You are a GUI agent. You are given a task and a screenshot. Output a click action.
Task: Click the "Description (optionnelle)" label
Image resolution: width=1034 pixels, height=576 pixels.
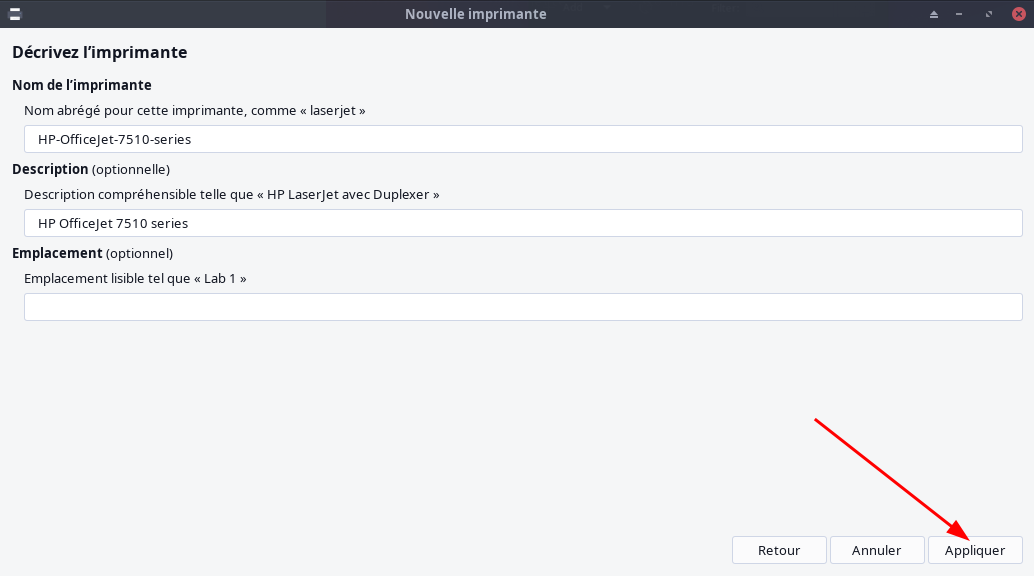(x=91, y=169)
